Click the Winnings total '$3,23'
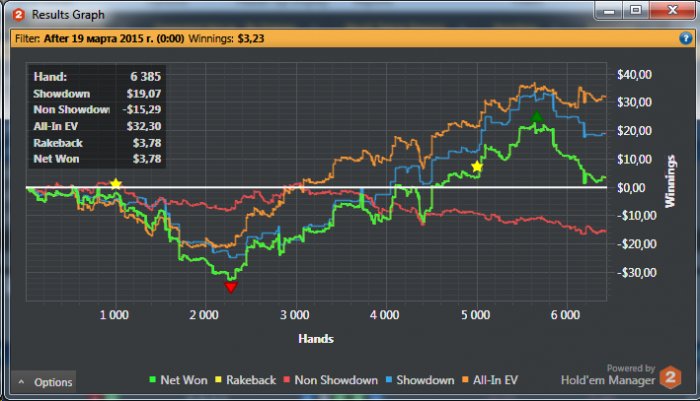Viewport: 700px width, 401px height. coord(251,38)
